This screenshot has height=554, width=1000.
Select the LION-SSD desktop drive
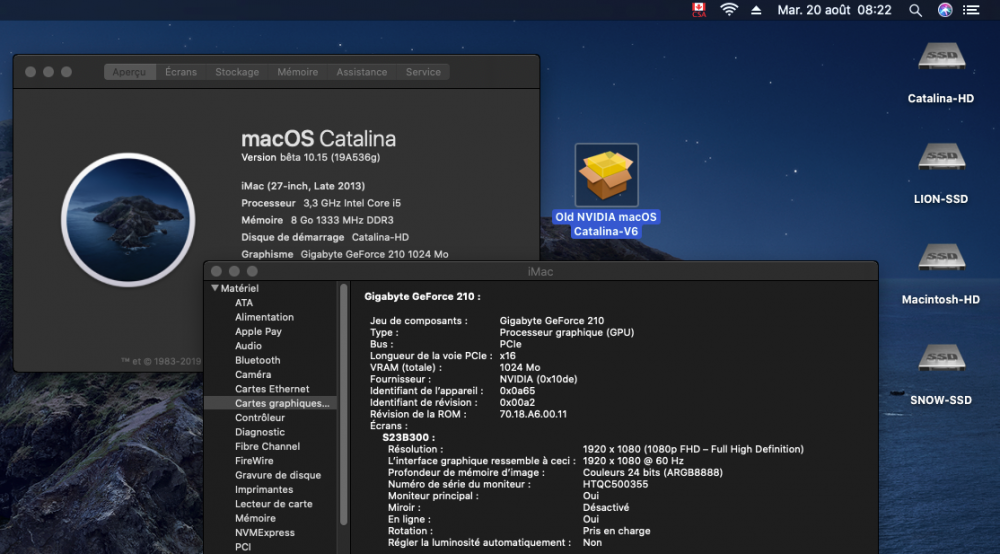click(941, 157)
